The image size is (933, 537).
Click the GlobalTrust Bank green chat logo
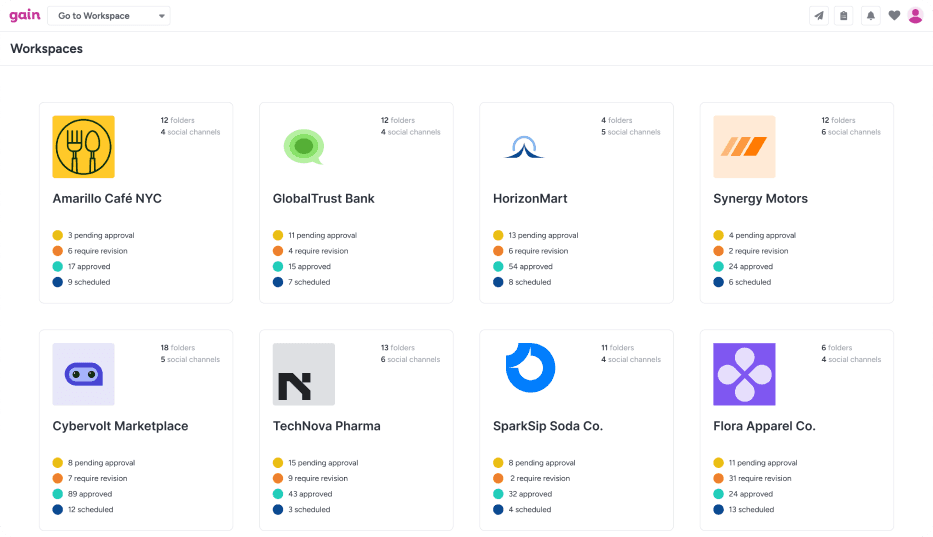[304, 147]
